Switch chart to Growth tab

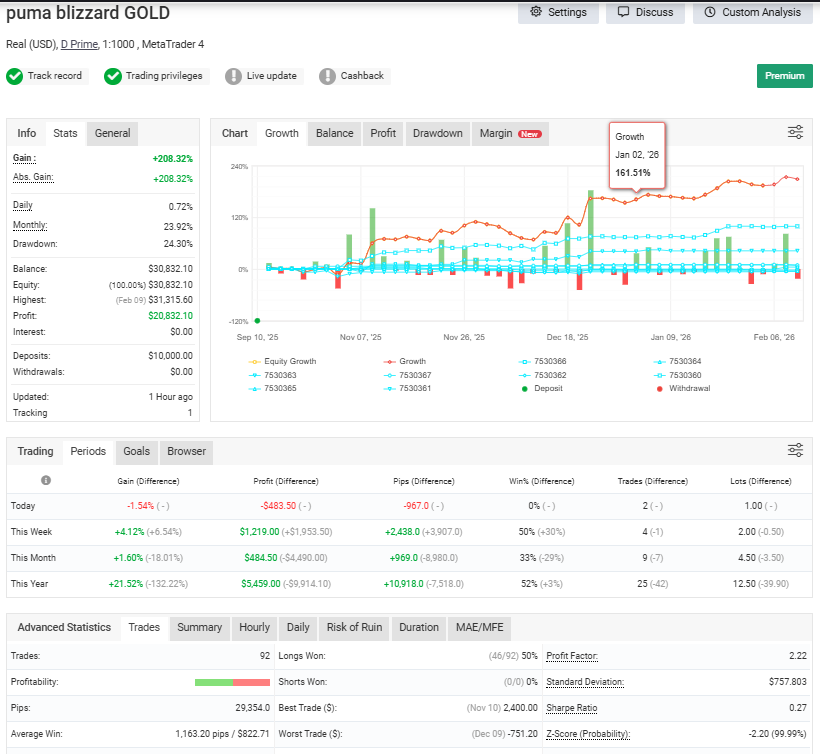click(281, 133)
